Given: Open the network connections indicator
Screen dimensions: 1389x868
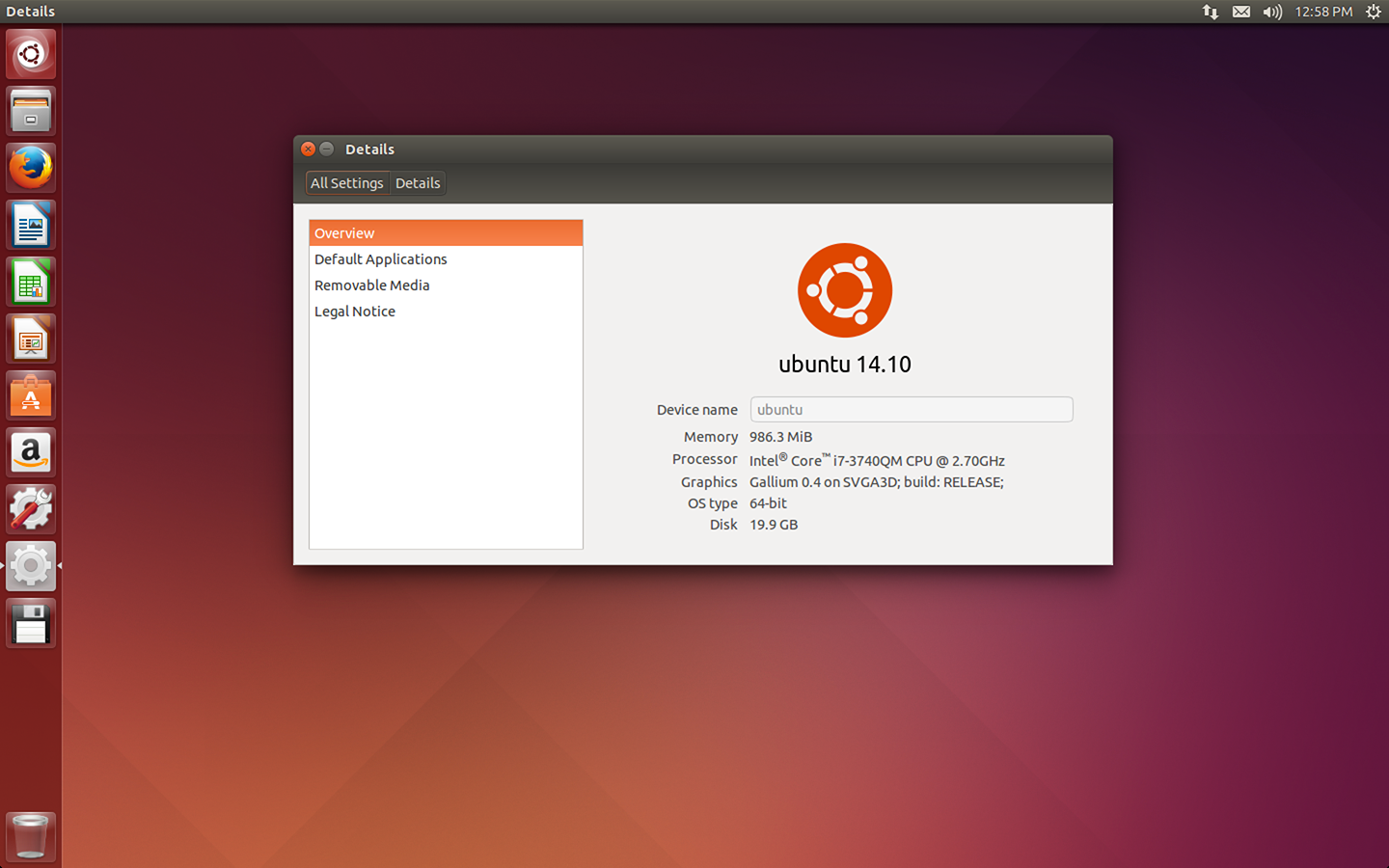Looking at the screenshot, I should pos(1210,12).
